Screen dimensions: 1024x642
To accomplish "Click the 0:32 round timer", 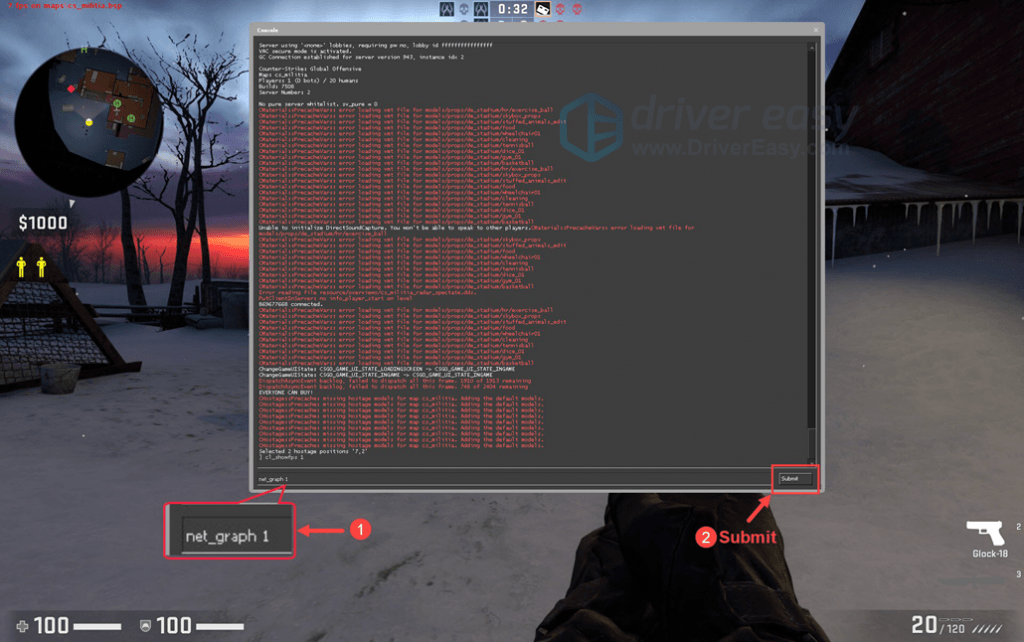I will [x=512, y=9].
